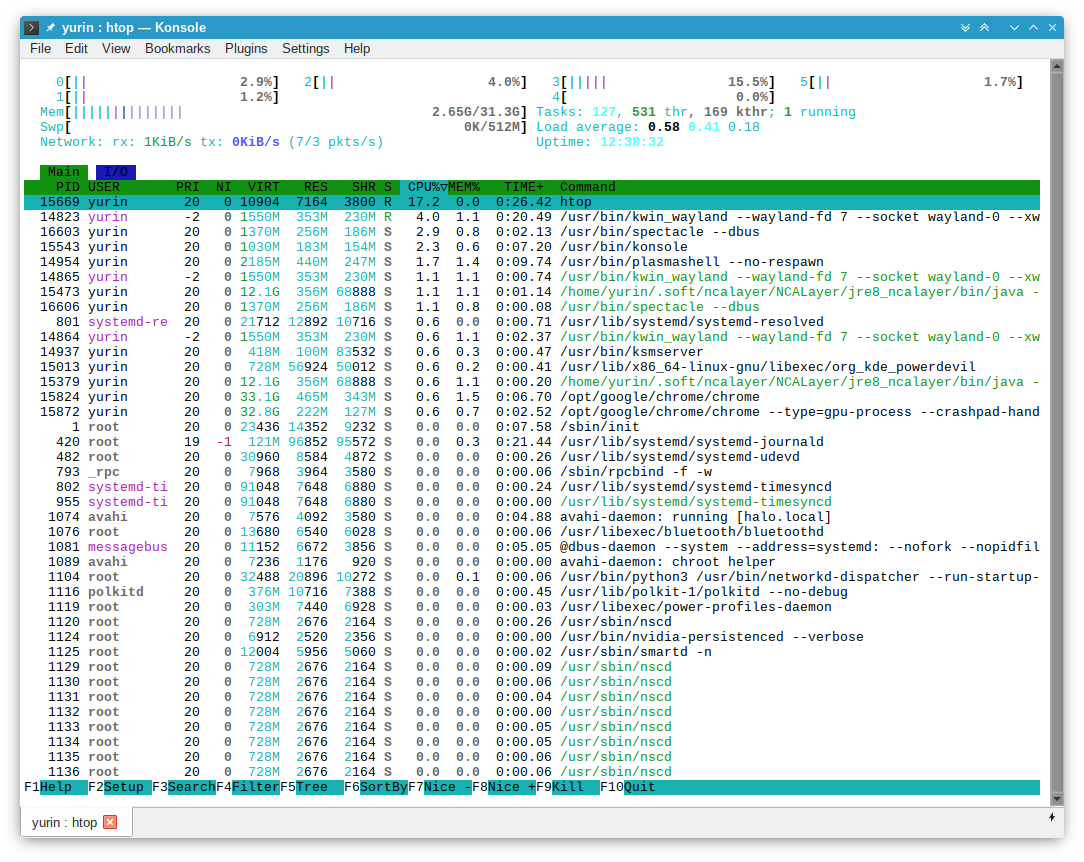Click the keep-above double-up arrow in title bar
Viewport: 1084px width, 862px height.
tap(985, 27)
